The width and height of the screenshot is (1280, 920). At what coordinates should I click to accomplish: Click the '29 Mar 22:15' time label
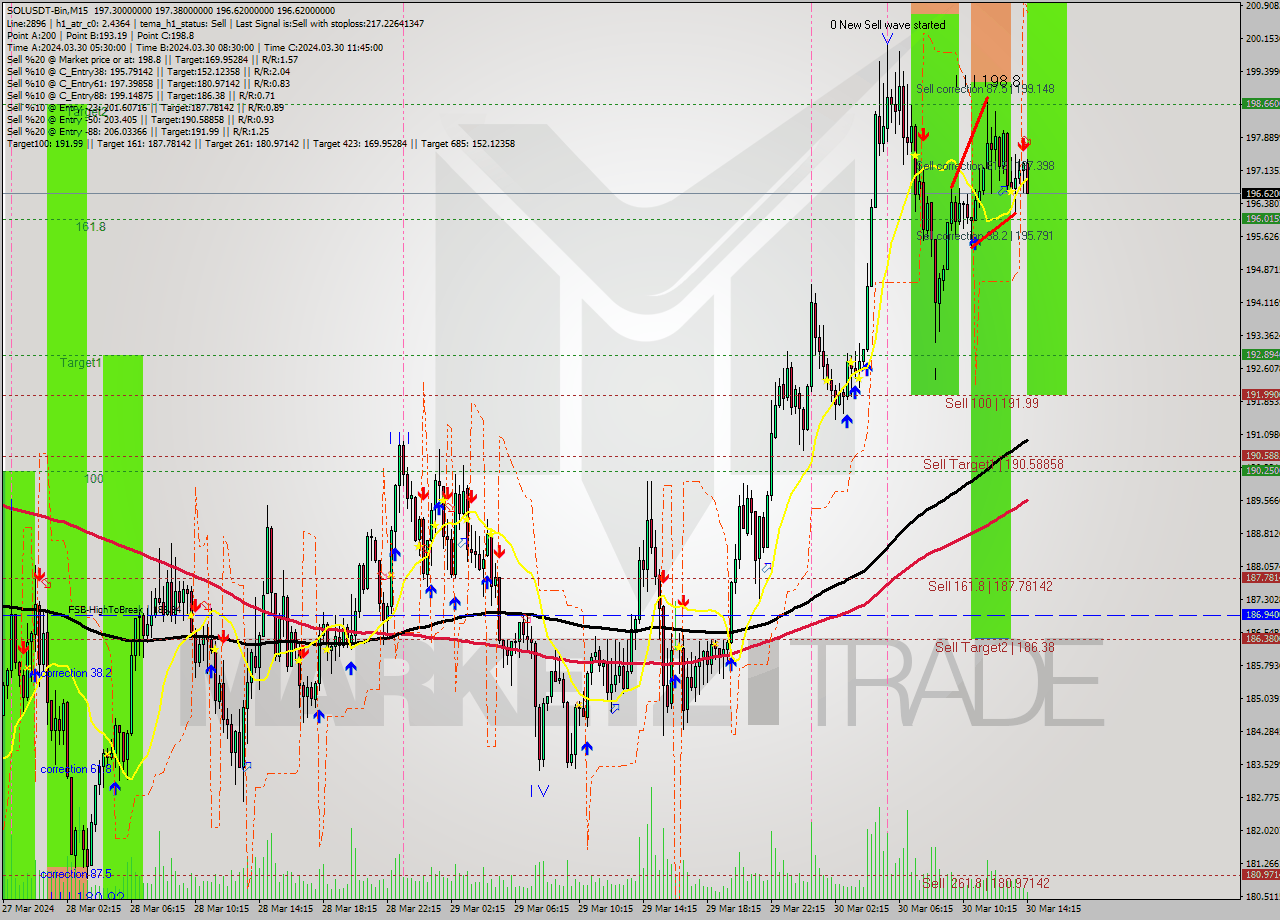click(x=797, y=910)
